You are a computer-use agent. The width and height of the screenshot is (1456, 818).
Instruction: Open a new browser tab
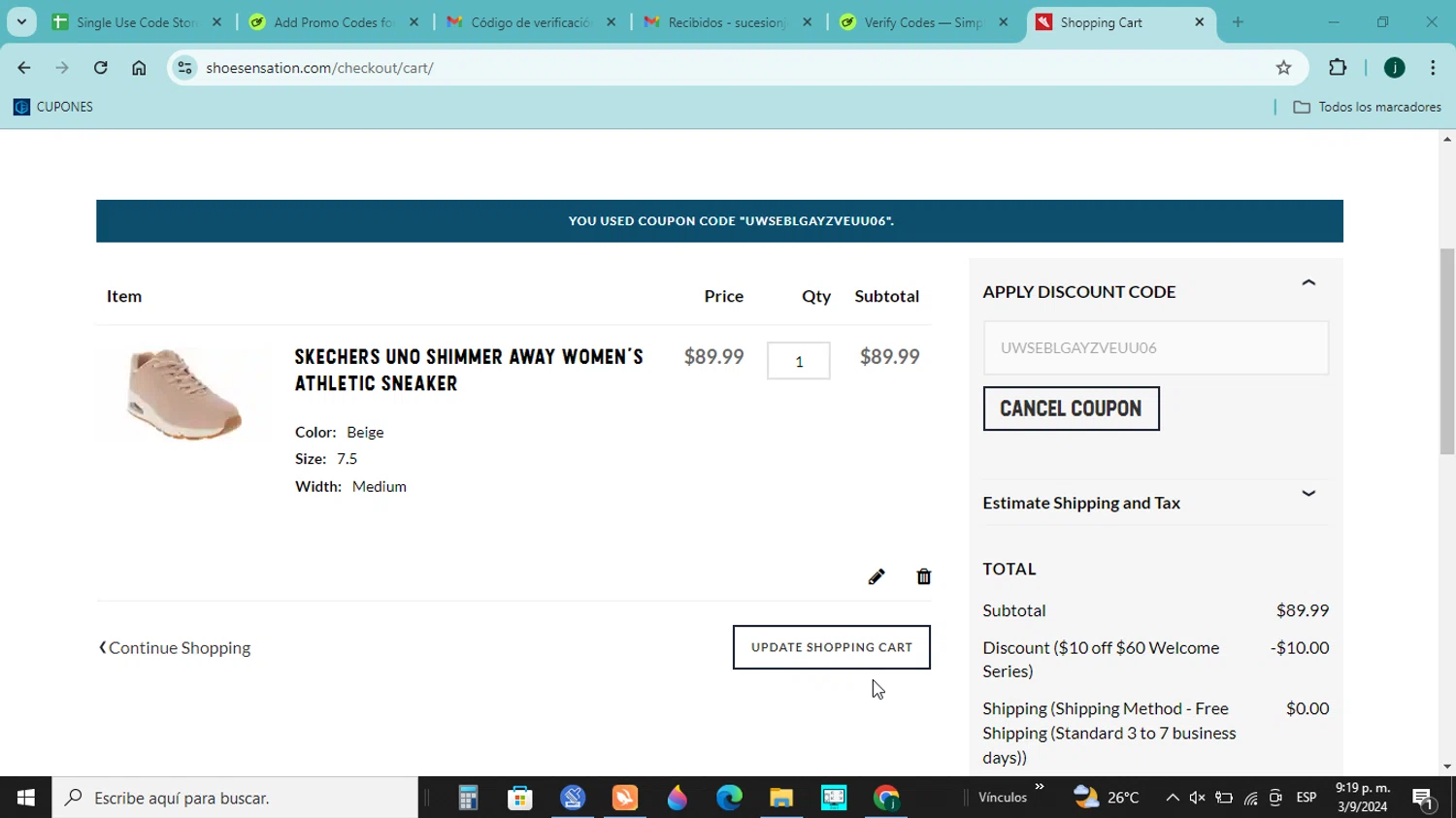pyautogui.click(x=1238, y=22)
